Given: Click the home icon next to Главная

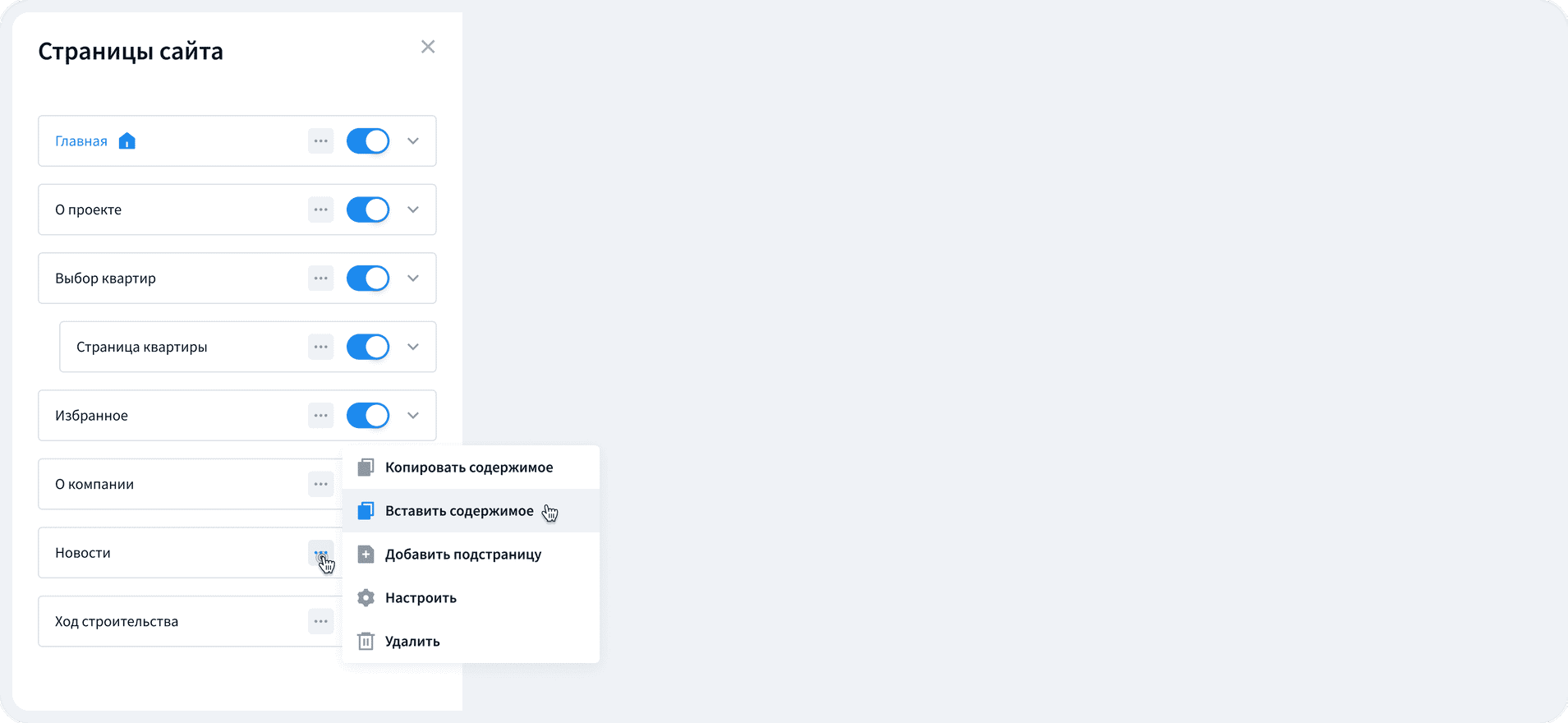Looking at the screenshot, I should click(127, 141).
